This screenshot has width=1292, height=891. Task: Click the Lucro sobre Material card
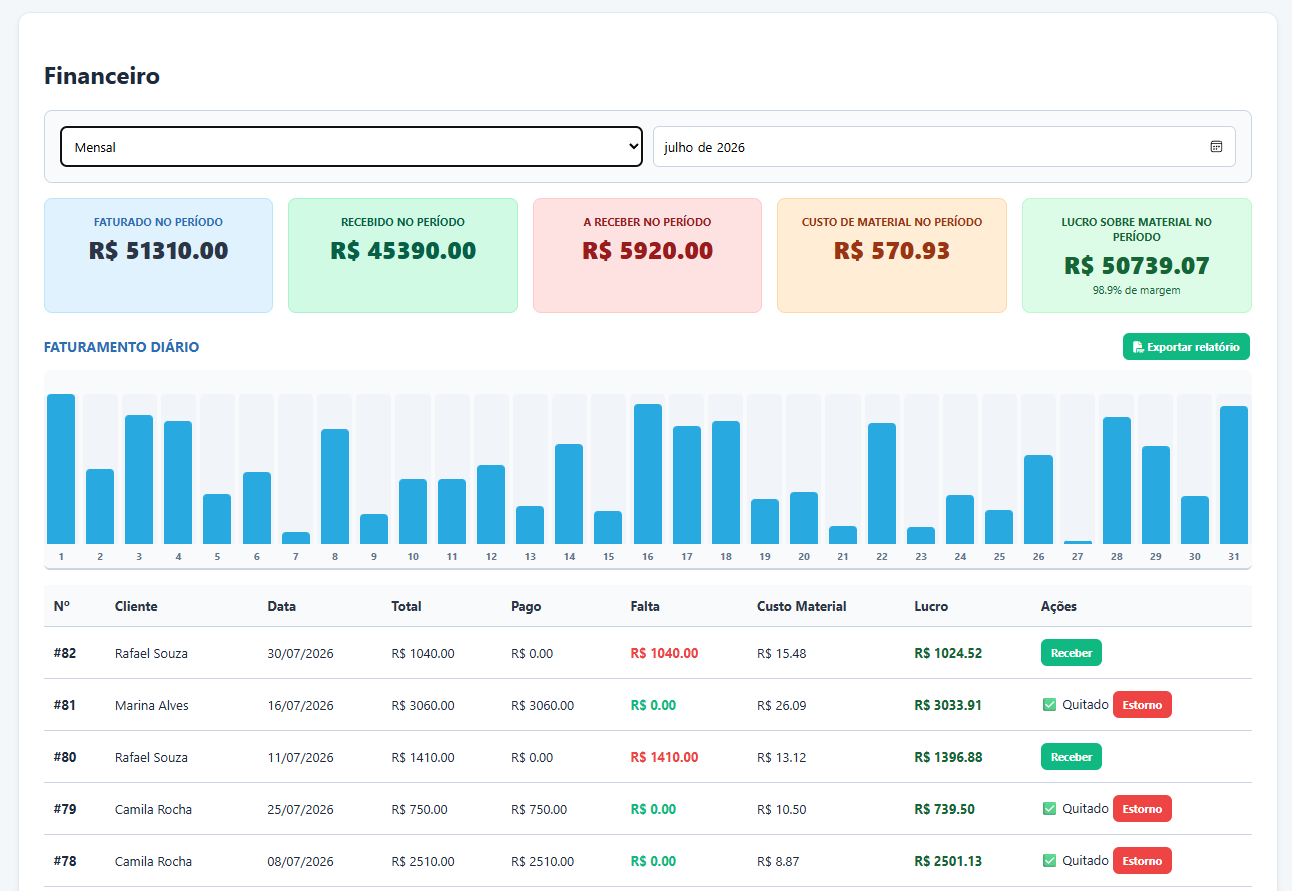[x=1136, y=255]
